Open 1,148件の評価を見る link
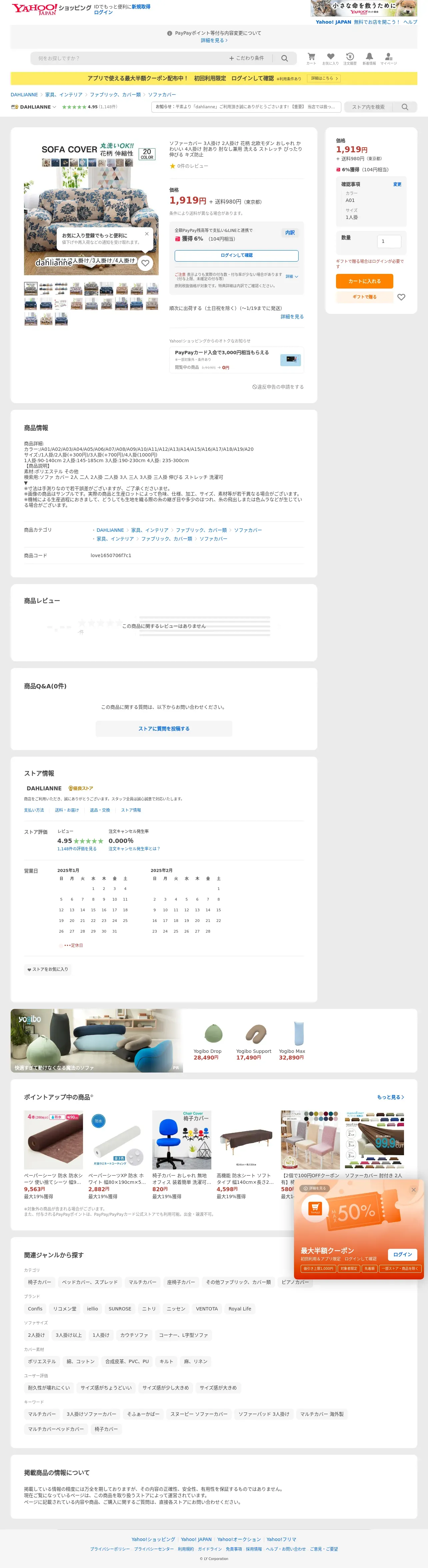This screenshot has width=428, height=1568. [77, 849]
